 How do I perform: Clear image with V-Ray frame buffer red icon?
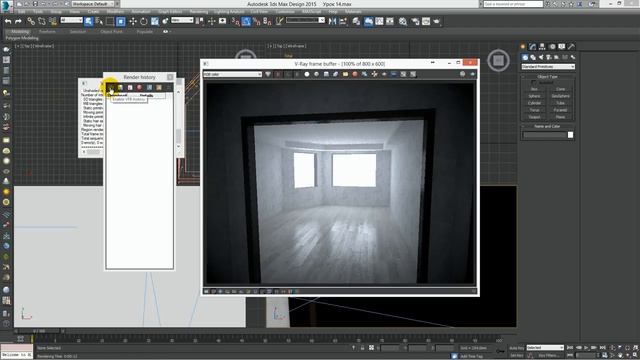pos(355,74)
